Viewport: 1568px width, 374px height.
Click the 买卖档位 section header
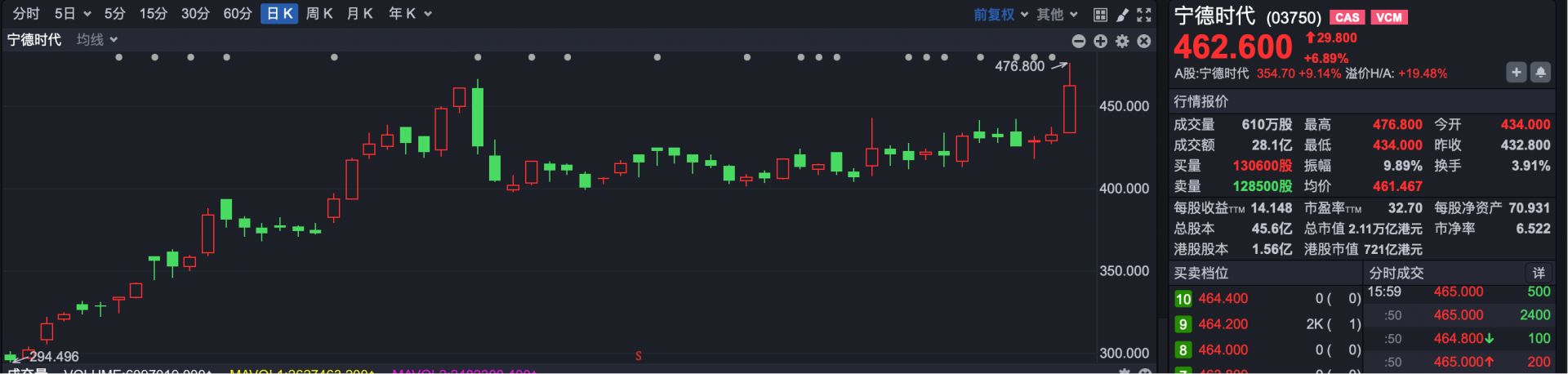(x=1200, y=273)
